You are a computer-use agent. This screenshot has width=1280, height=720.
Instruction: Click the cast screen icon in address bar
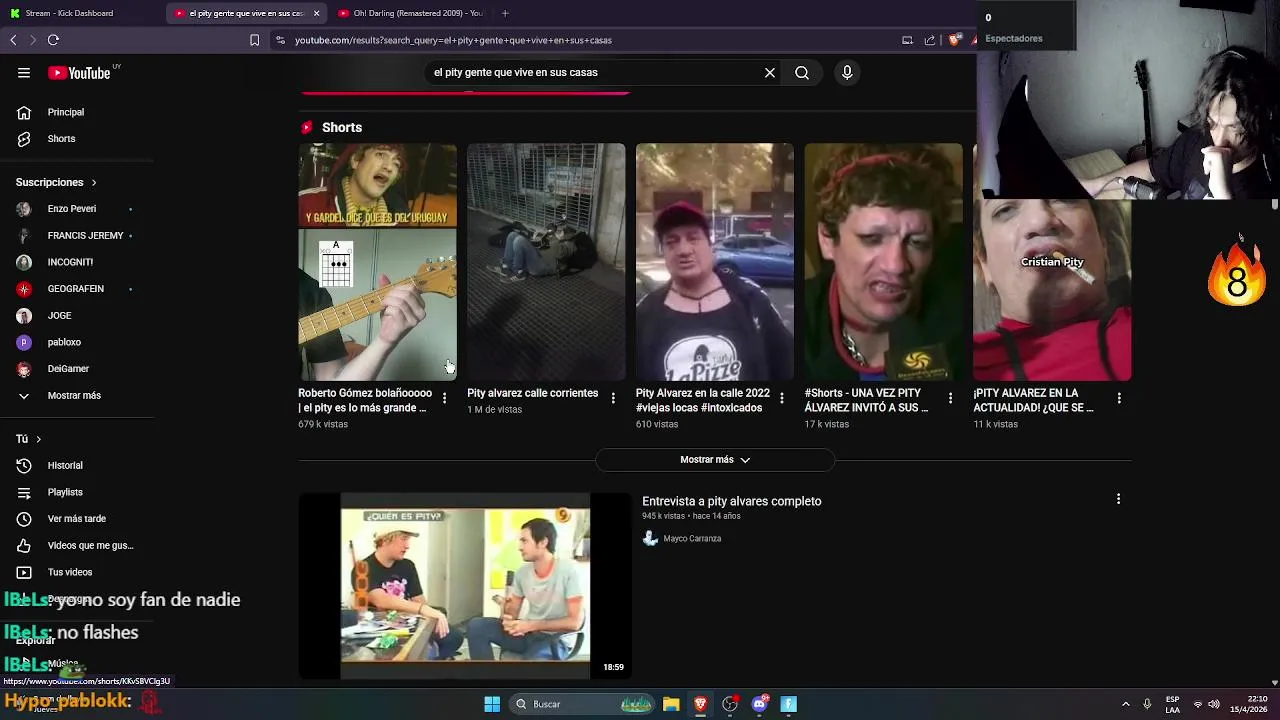(907, 40)
